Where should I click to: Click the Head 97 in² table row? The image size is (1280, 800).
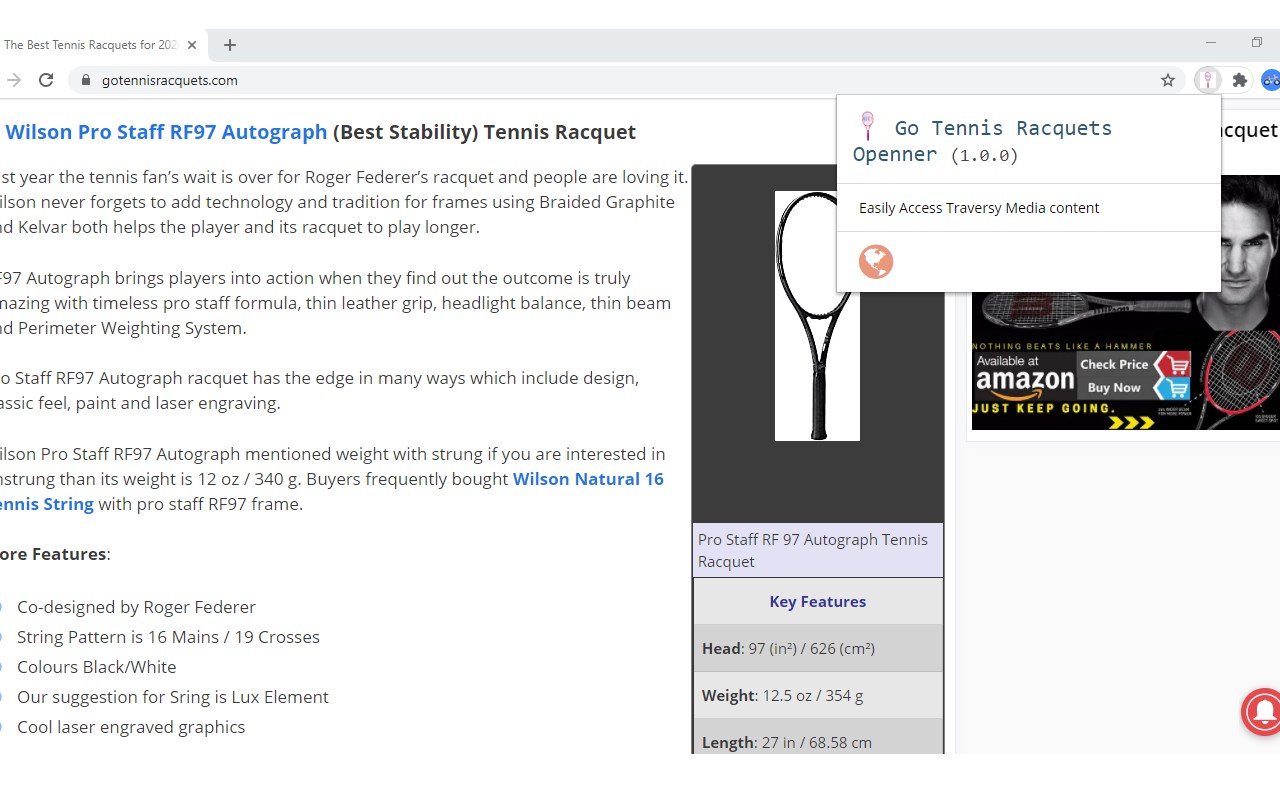(x=818, y=648)
